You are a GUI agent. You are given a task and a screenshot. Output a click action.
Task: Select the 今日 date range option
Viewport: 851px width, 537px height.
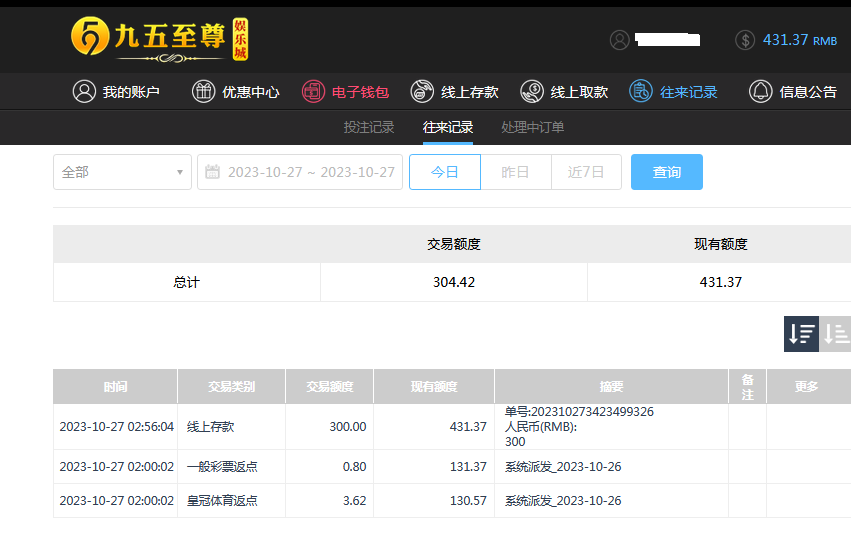[445, 172]
